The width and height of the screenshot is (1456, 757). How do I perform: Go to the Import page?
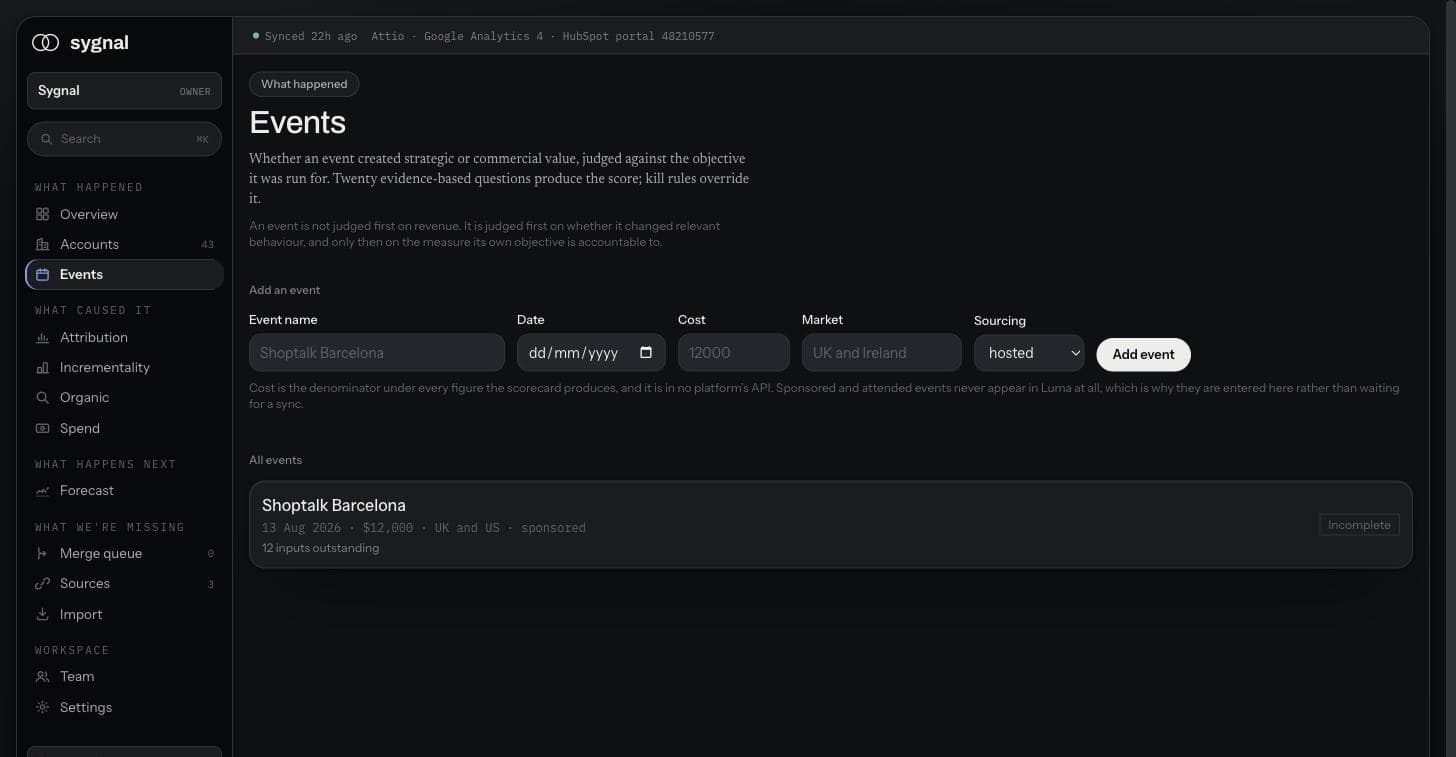pyautogui.click(x=124, y=614)
